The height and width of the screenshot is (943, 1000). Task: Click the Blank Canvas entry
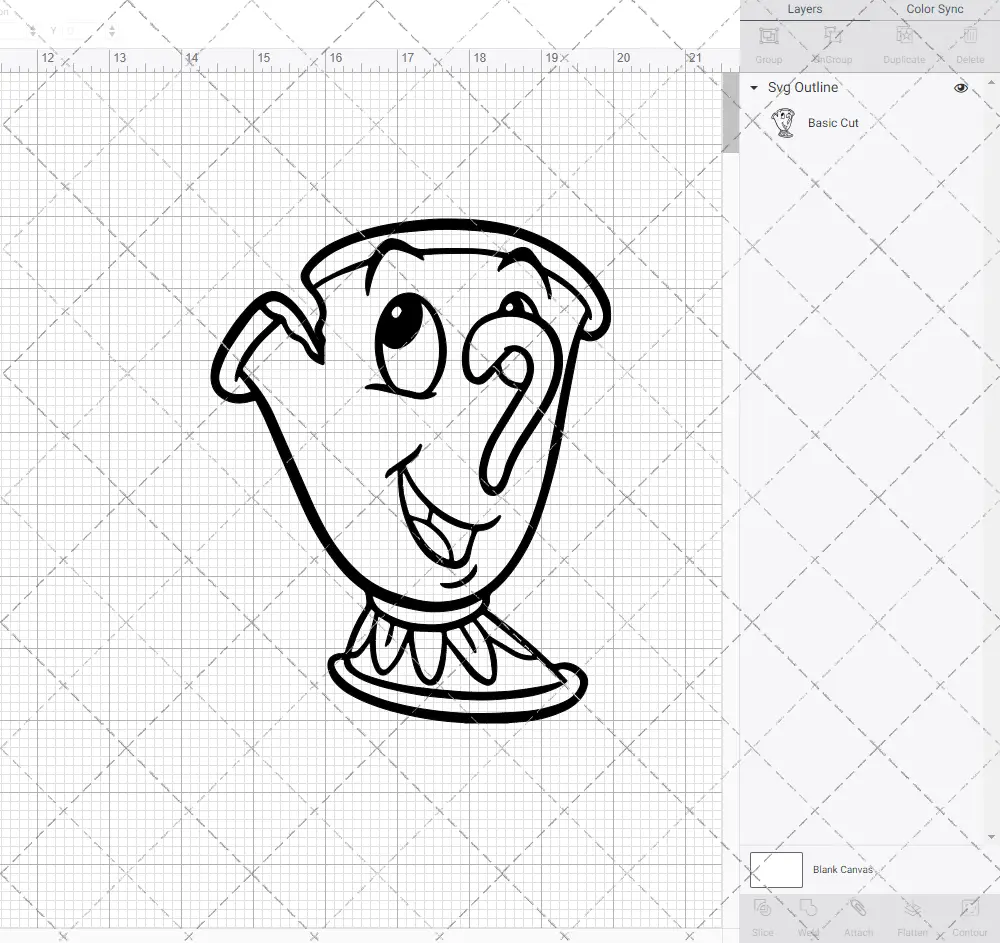(x=843, y=869)
